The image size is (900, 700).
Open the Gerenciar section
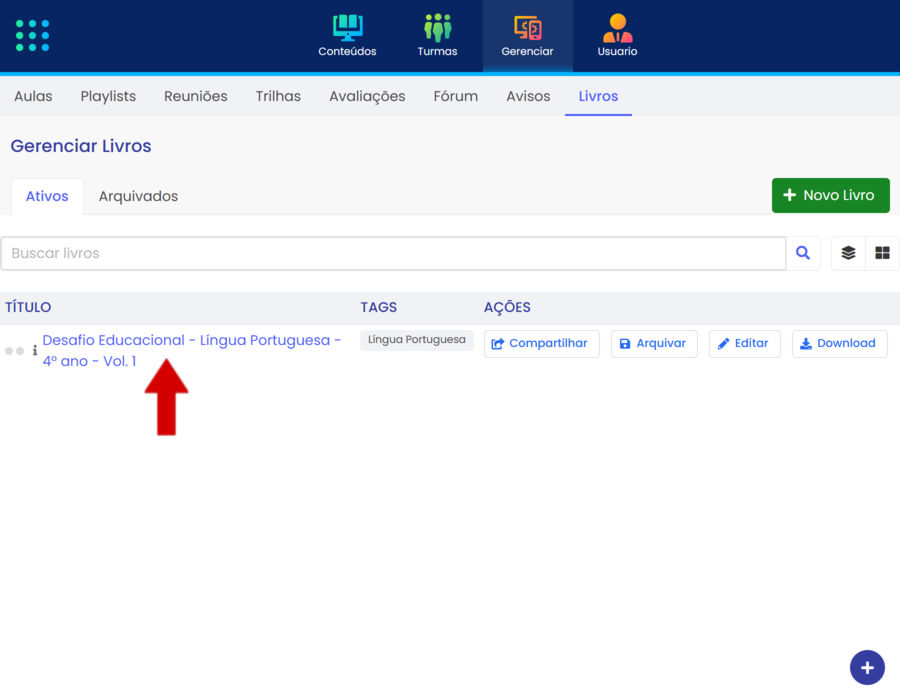click(527, 36)
